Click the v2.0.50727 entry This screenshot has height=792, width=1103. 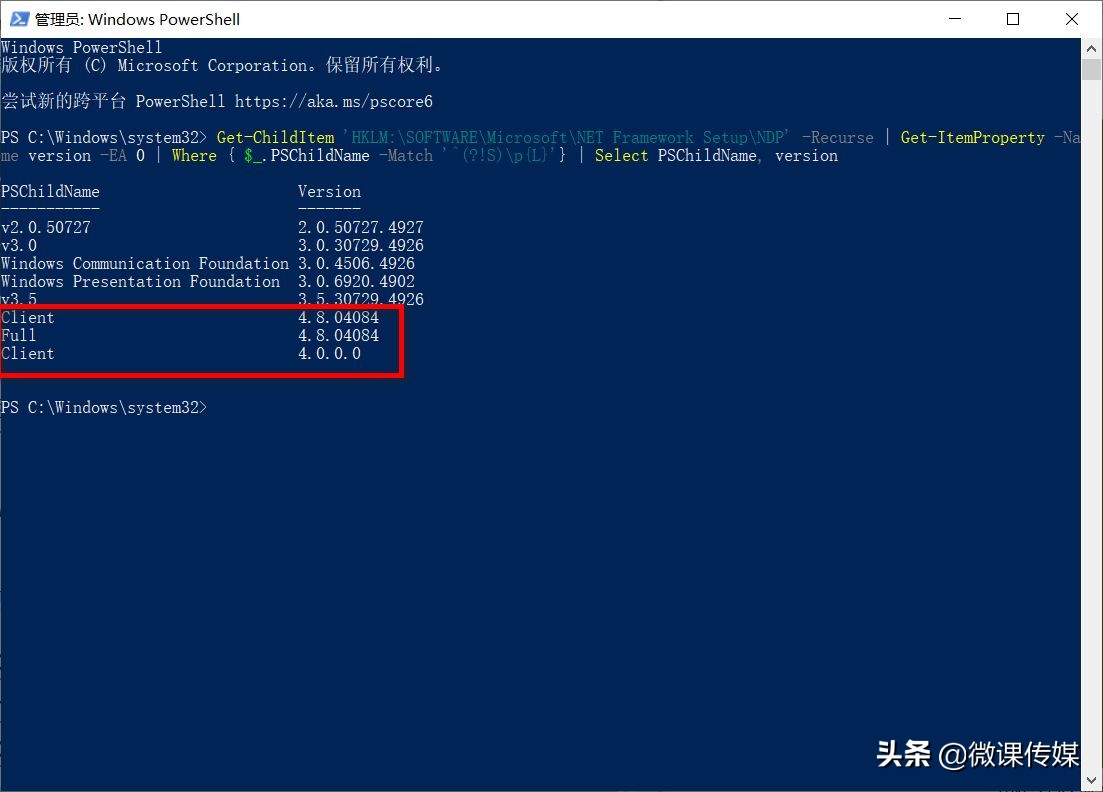46,227
